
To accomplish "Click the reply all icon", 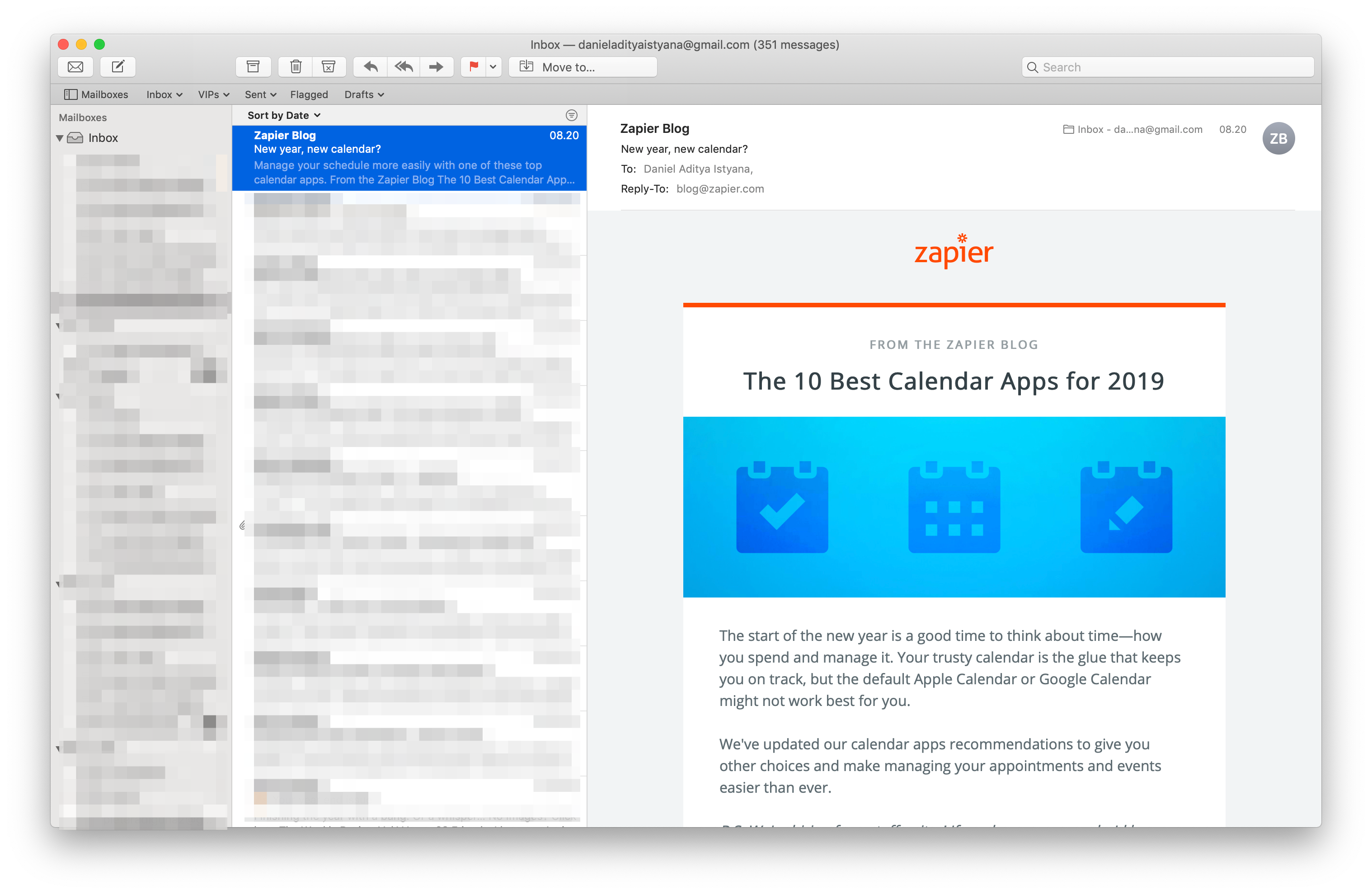I will coord(404,67).
